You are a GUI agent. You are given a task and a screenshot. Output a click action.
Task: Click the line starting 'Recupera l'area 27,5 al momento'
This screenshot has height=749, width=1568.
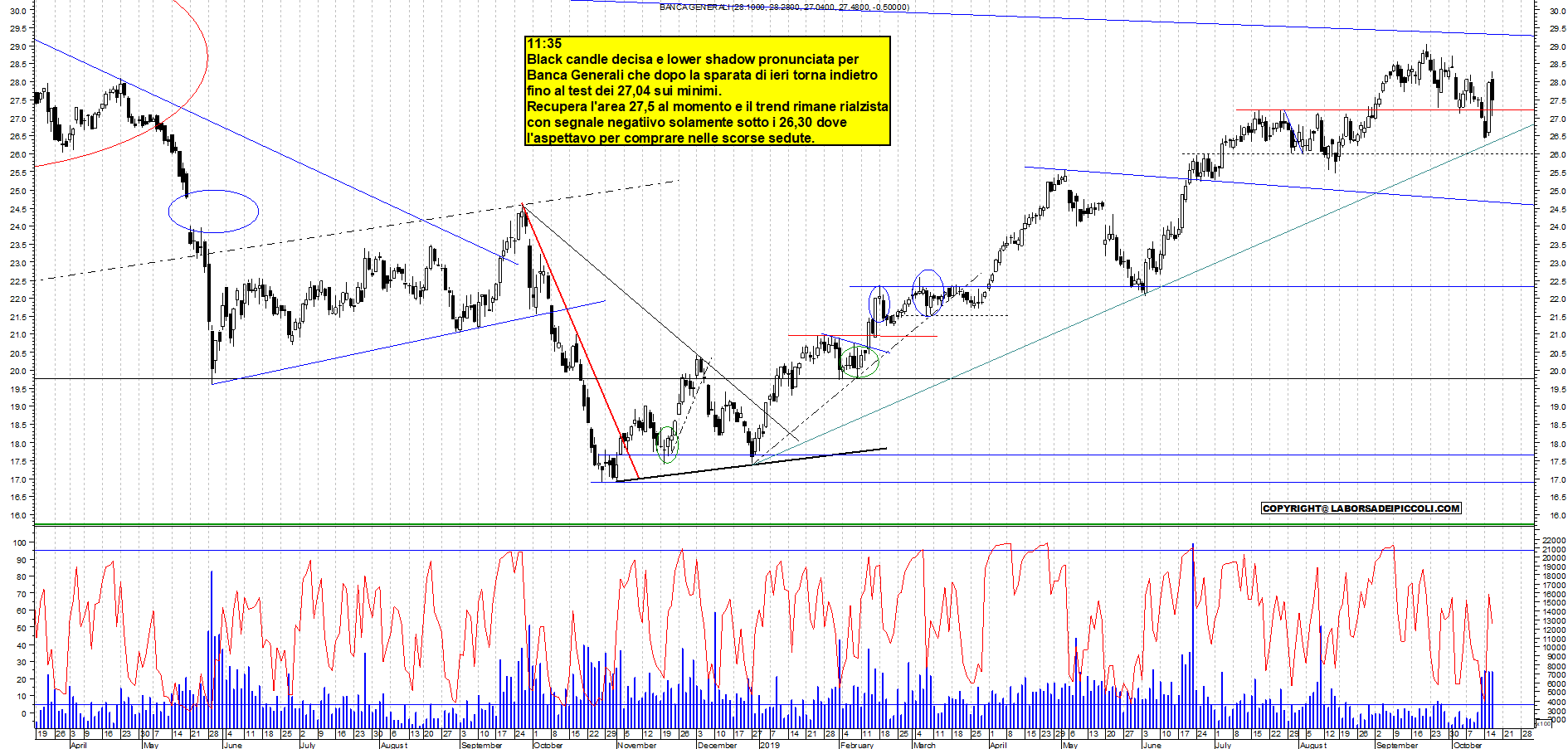[x=708, y=107]
